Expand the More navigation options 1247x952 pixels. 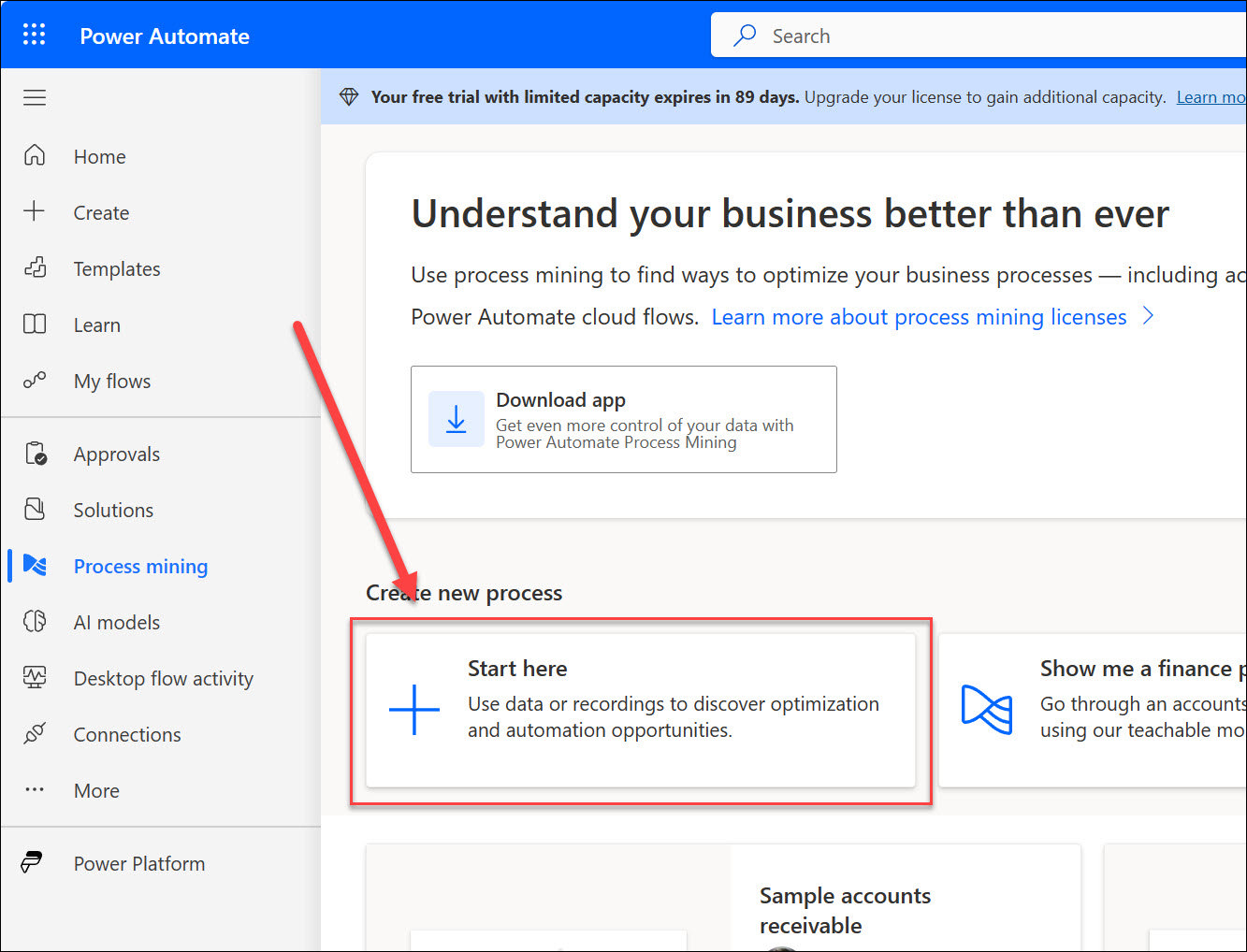click(x=96, y=791)
